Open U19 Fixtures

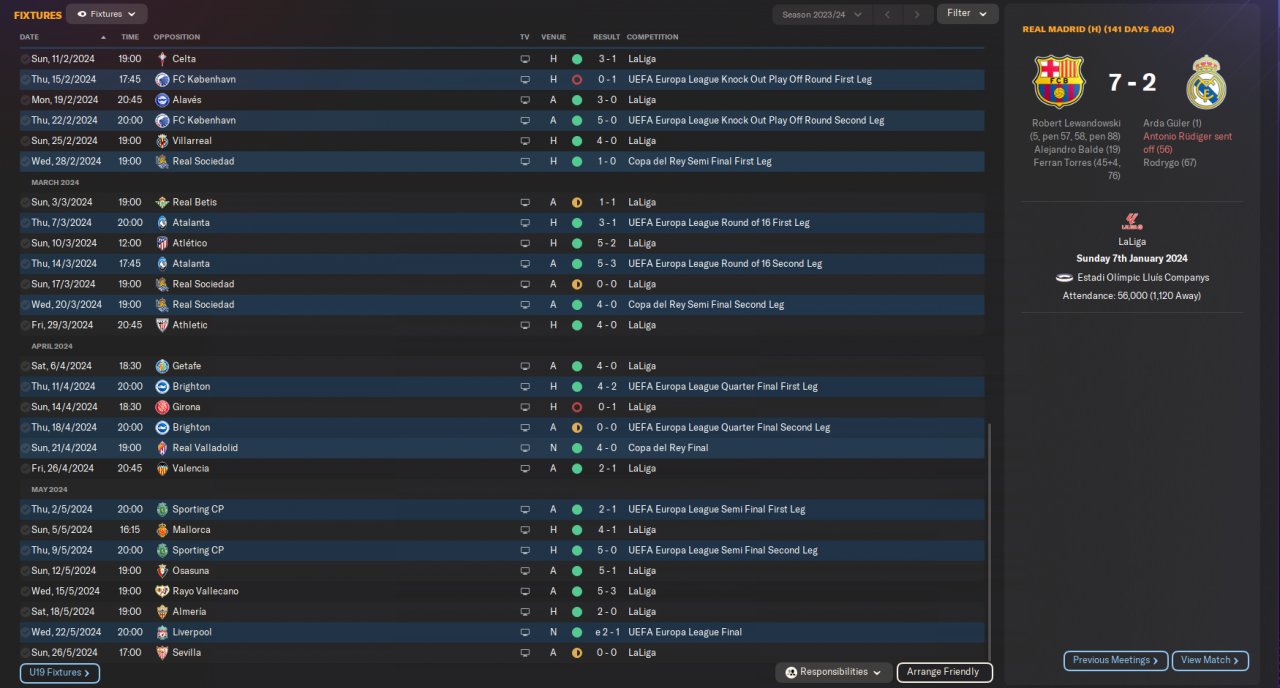(59, 673)
